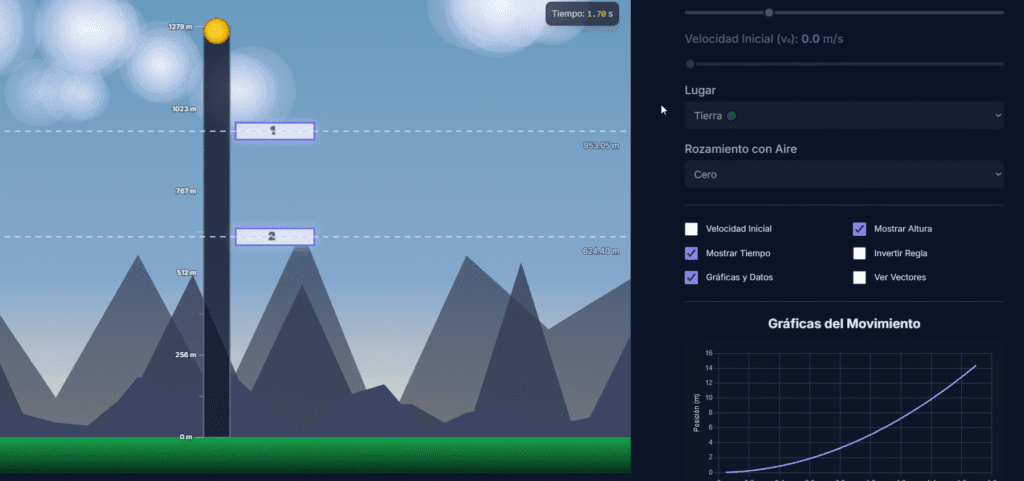Click the 1279 m ruler top label
This screenshot has width=1024, height=481.
tap(181, 26)
